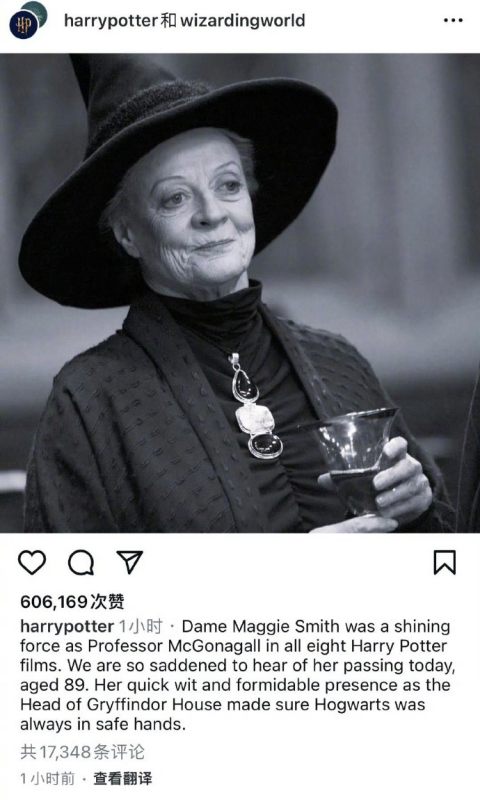This screenshot has width=480, height=800.
Task: Share the post with the paper plane icon
Action: [x=130, y=562]
